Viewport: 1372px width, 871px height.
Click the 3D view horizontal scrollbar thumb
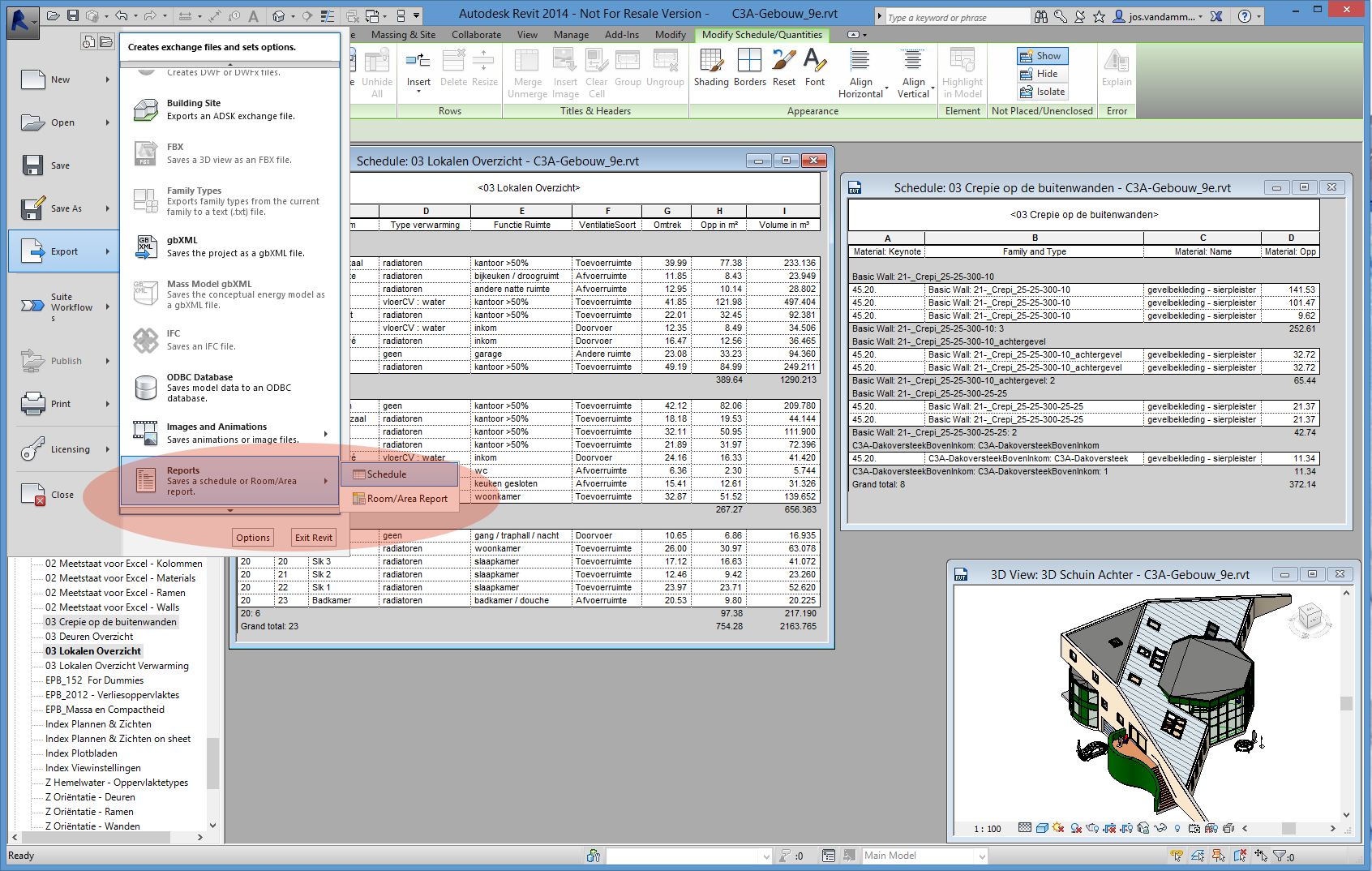pos(1288,829)
